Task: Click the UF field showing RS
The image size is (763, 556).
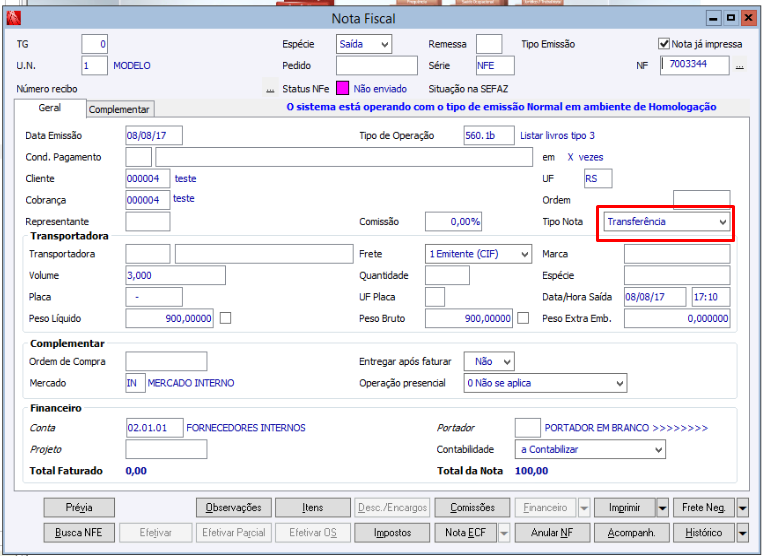Action: click(x=598, y=179)
